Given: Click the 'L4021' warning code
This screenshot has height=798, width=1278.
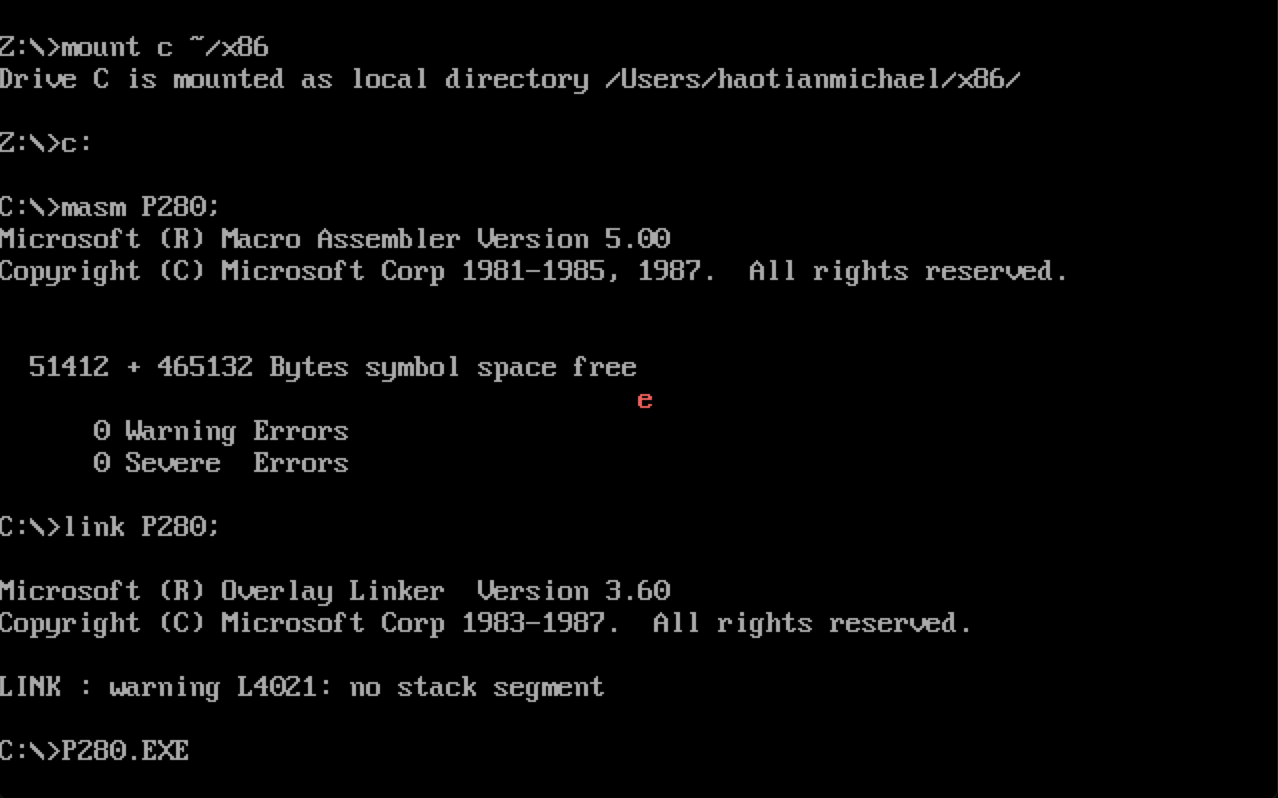Looking at the screenshot, I should point(284,687).
